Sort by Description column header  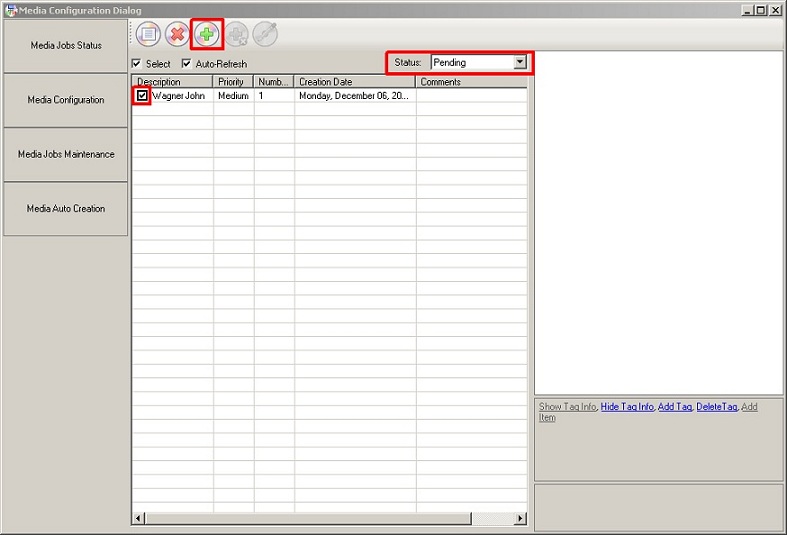pos(173,82)
